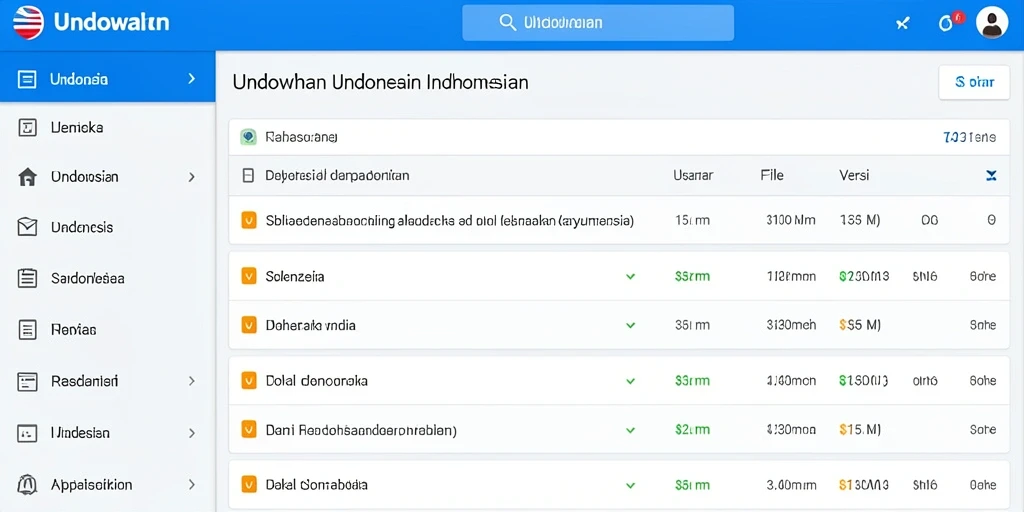The height and width of the screenshot is (512, 1024).
Task: Sort by the File column header
Action: (772, 175)
